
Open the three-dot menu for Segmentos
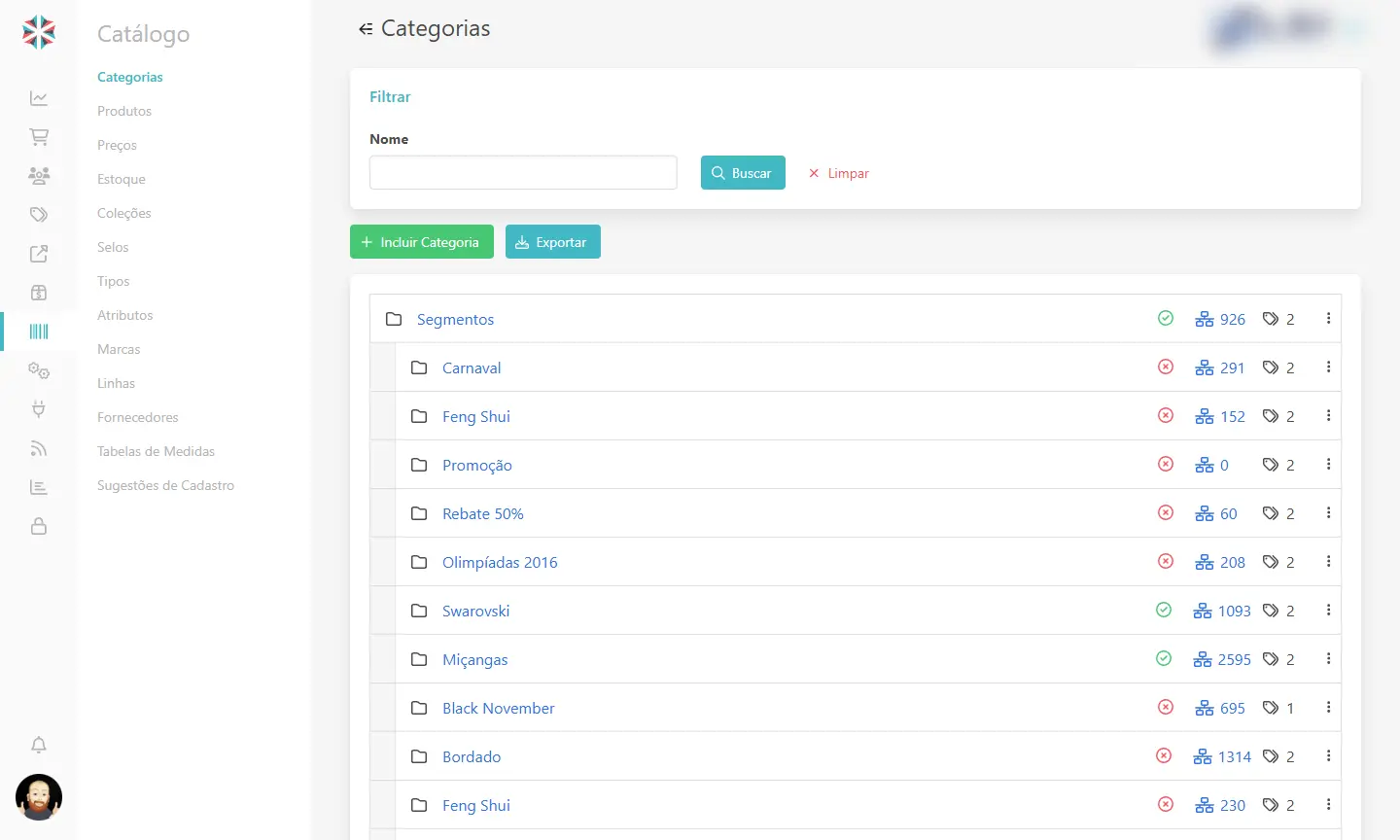(1329, 318)
